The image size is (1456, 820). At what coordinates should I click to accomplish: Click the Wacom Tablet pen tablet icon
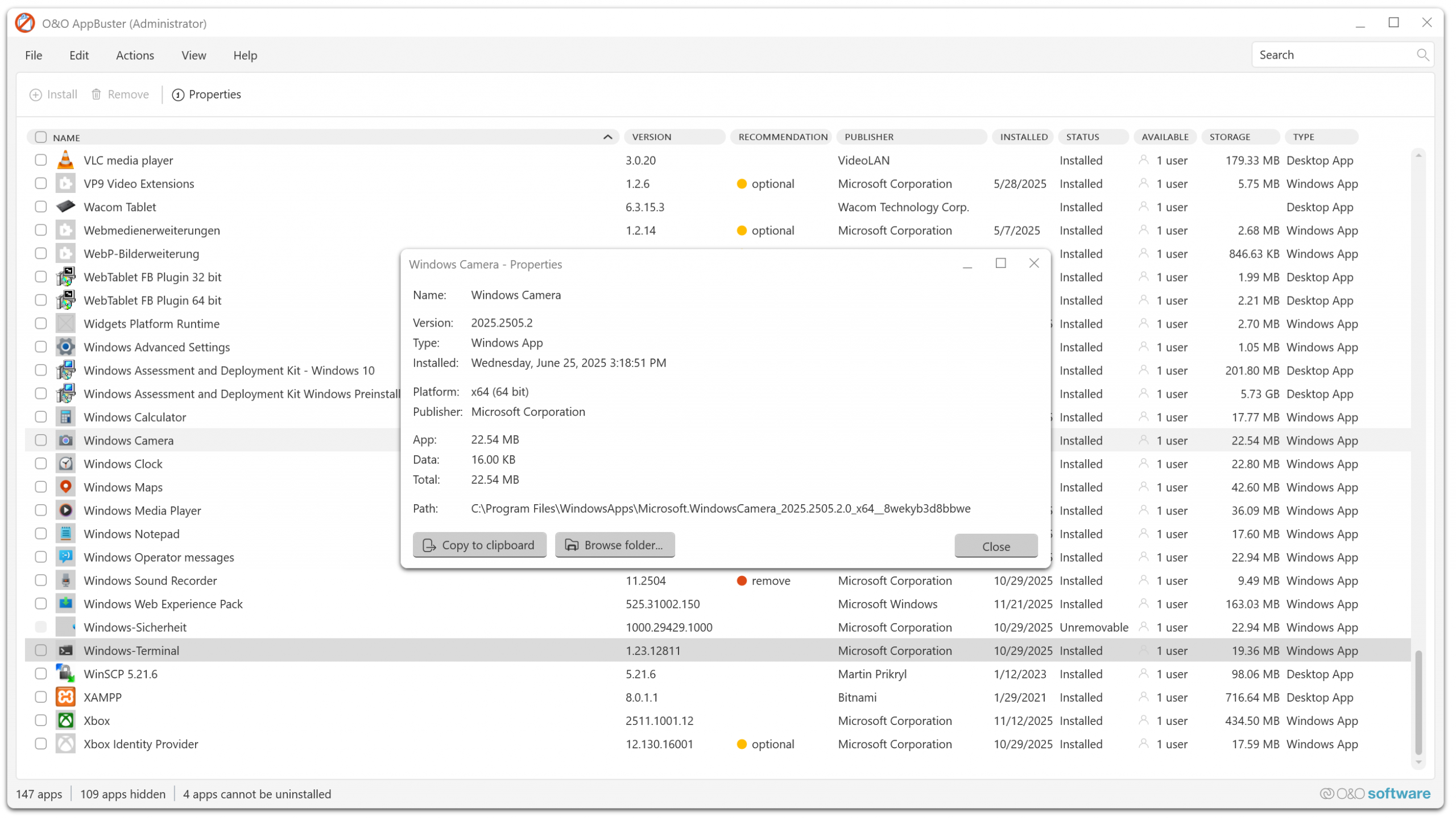pos(65,207)
